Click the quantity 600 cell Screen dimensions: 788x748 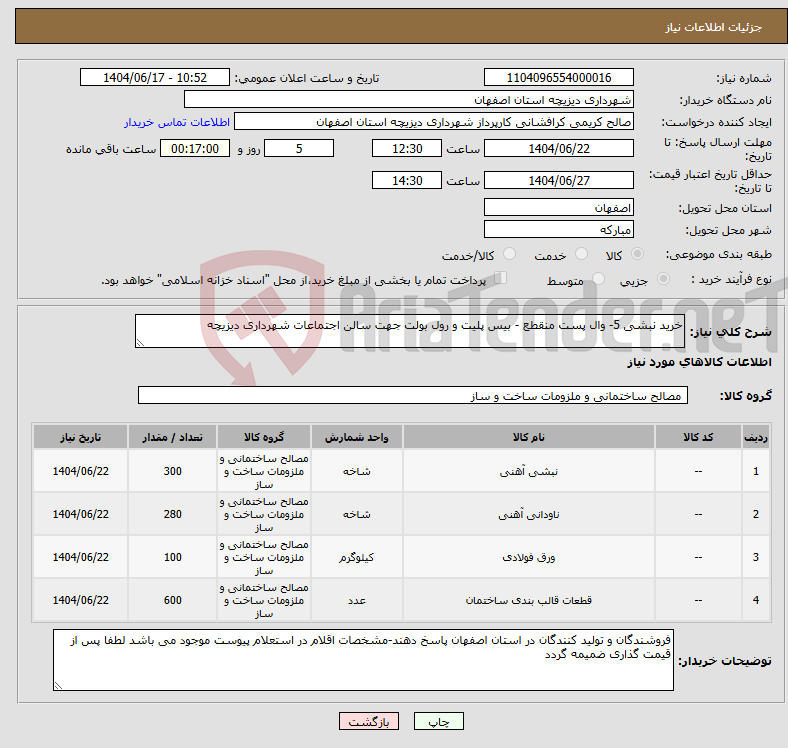tap(172, 600)
